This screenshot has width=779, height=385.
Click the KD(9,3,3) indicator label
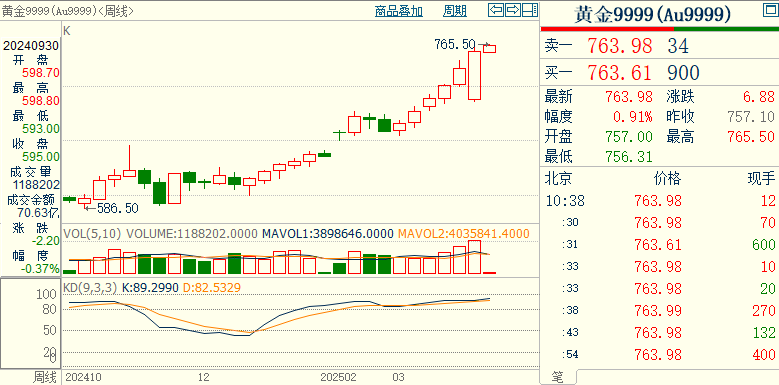(x=89, y=287)
